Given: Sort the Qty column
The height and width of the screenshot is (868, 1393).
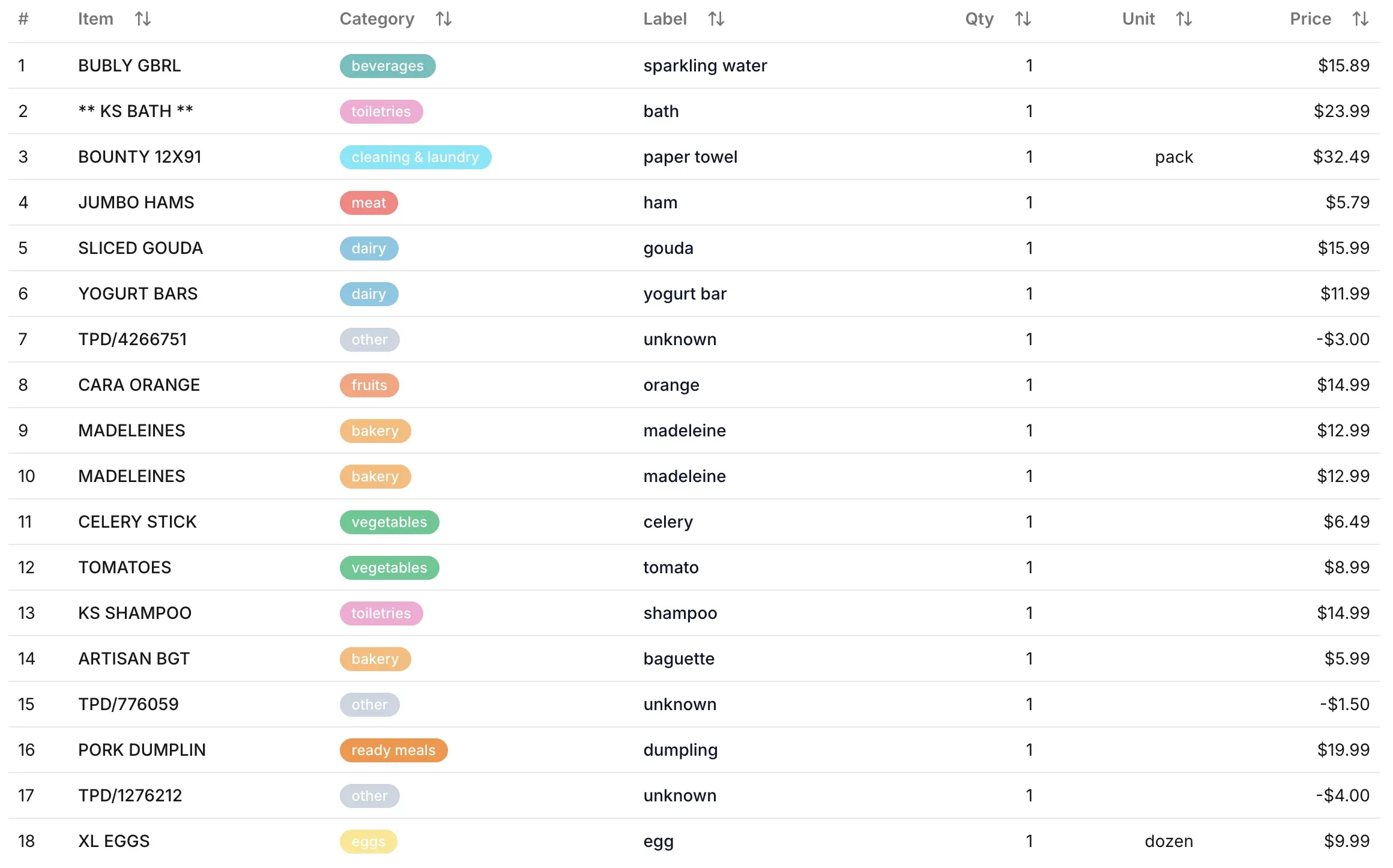Looking at the screenshot, I should [1023, 19].
